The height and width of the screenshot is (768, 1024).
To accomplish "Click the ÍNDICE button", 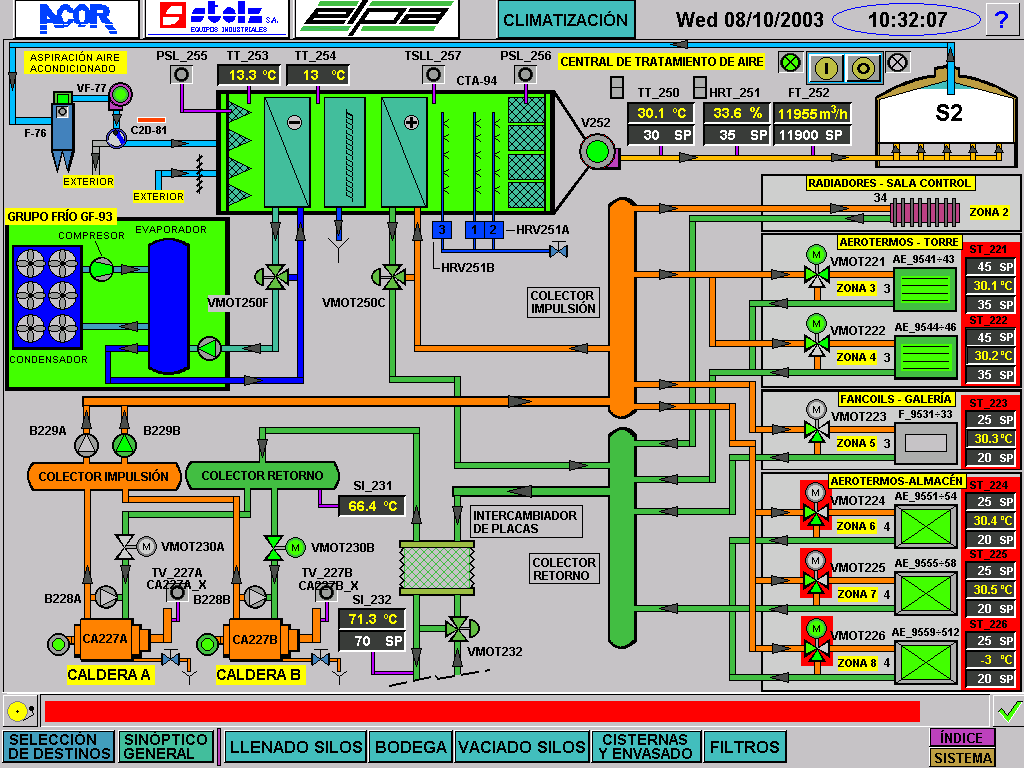I will (962, 737).
